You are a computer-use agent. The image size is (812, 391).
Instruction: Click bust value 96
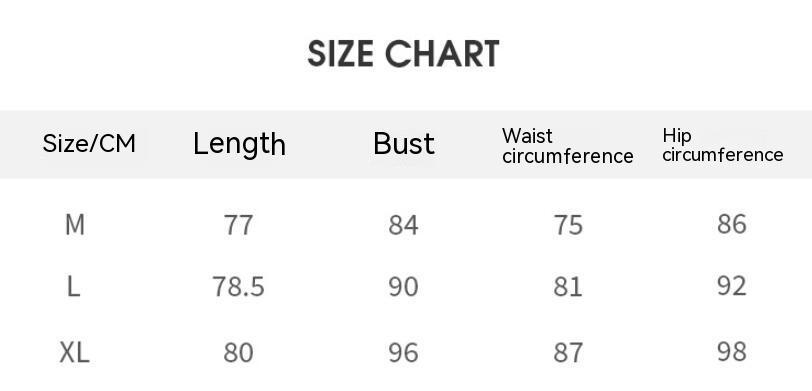(403, 353)
